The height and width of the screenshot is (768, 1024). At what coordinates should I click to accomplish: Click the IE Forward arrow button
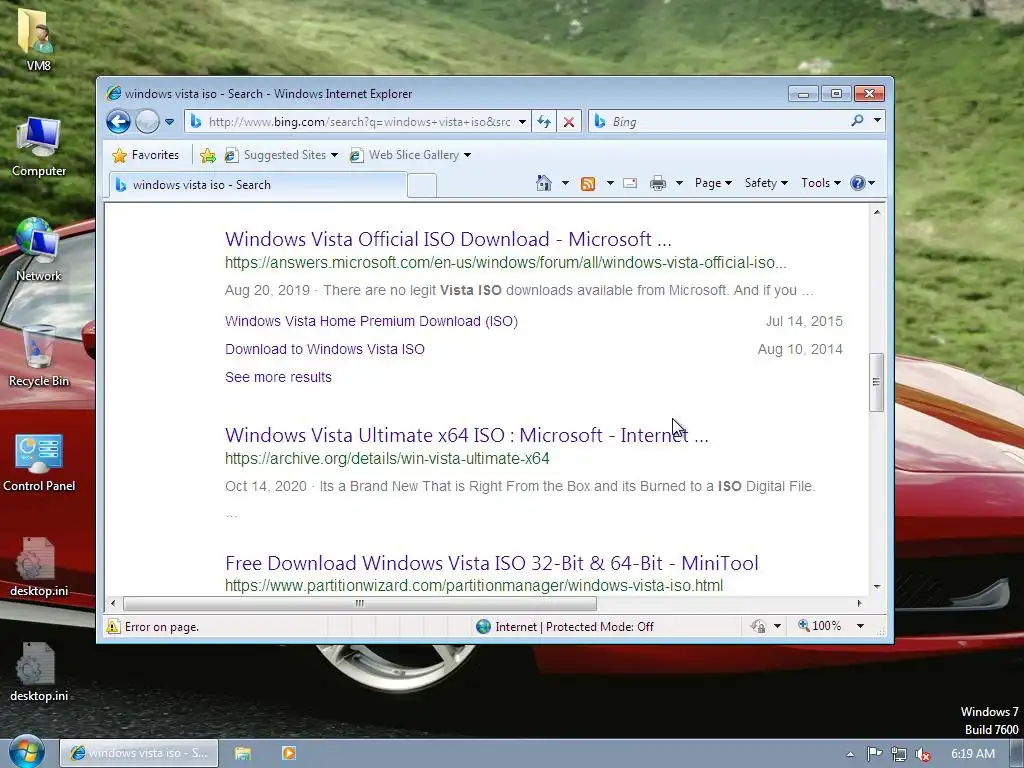coord(147,121)
